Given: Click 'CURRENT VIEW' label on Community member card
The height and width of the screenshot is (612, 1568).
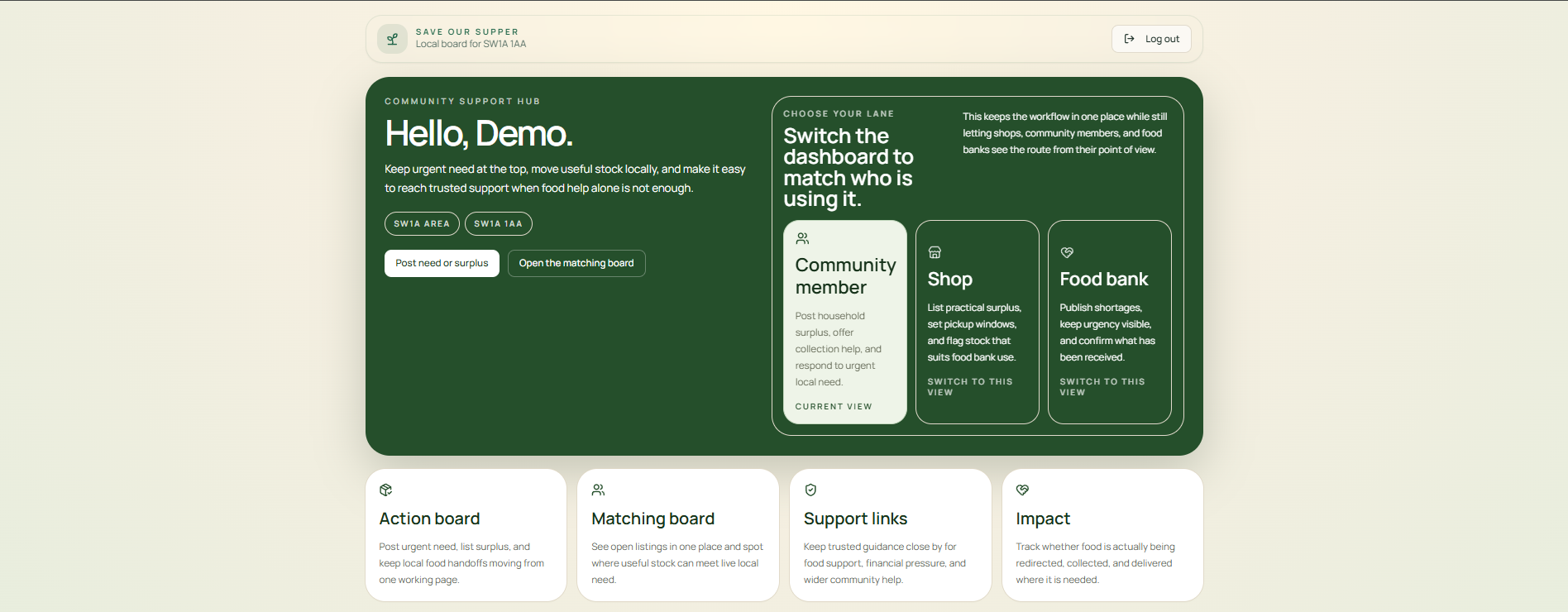Looking at the screenshot, I should click(x=834, y=406).
